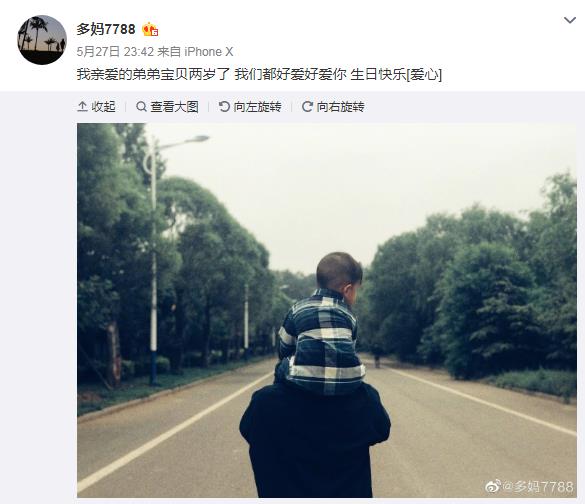Image resolution: width=585 pixels, height=504 pixels.
Task: Click the 生日快乐 phrase in post
Action: (378, 75)
